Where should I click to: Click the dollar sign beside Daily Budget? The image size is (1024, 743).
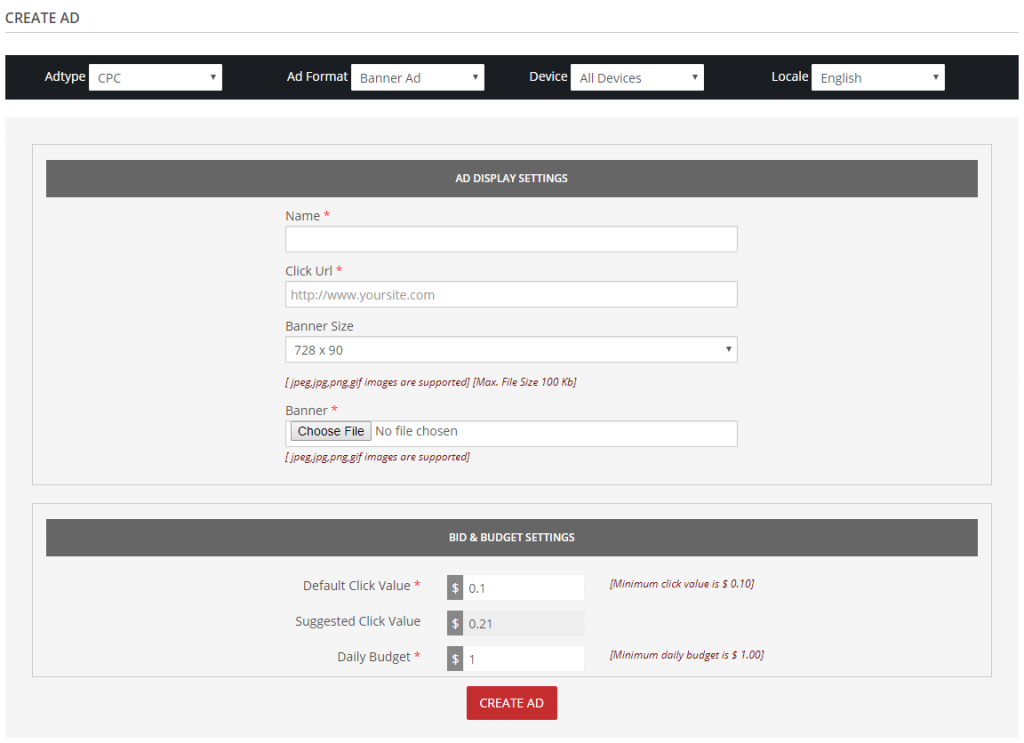coord(455,658)
